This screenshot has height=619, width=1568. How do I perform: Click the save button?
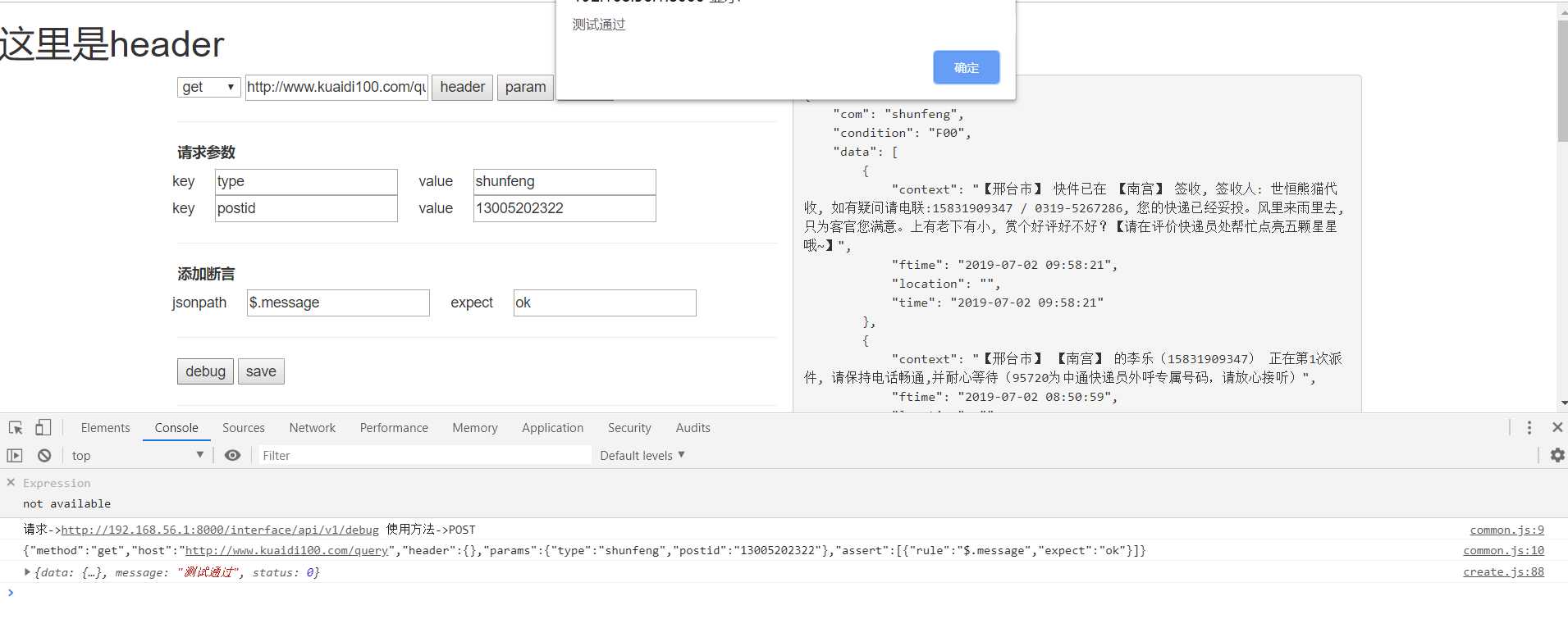click(261, 371)
